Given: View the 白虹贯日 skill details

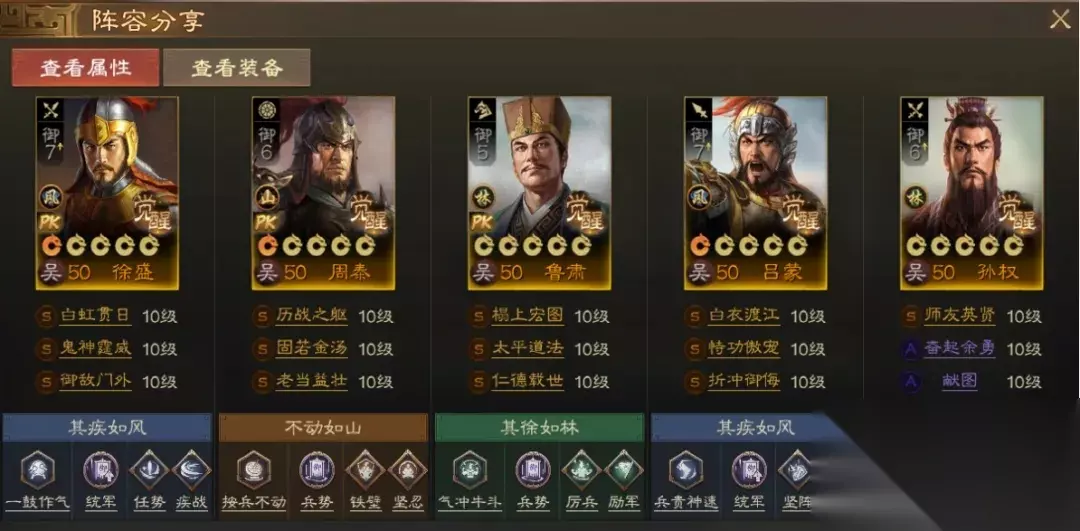Looking at the screenshot, I should pos(95,316).
